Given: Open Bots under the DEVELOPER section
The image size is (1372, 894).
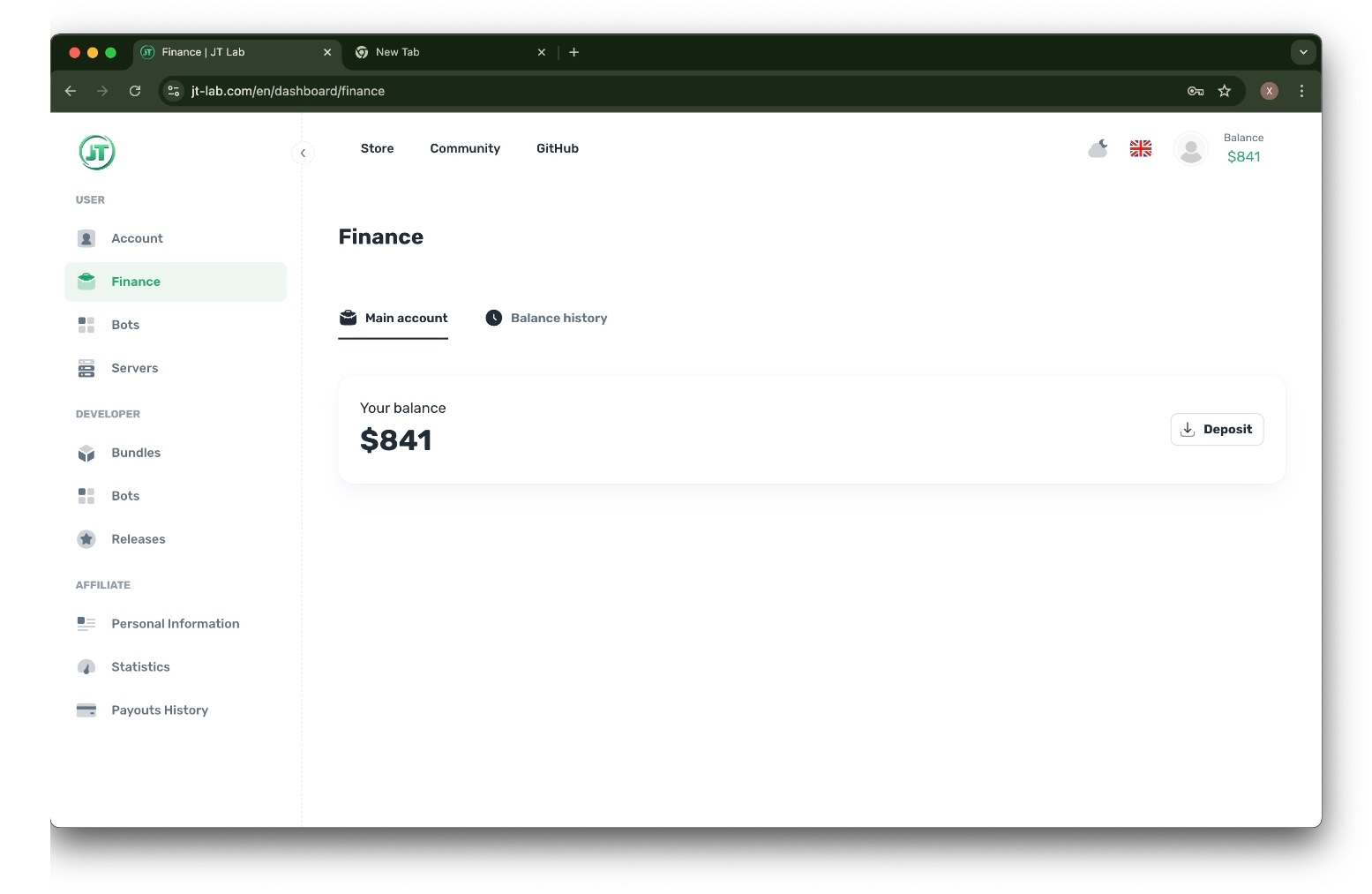Looking at the screenshot, I should (176, 496).
